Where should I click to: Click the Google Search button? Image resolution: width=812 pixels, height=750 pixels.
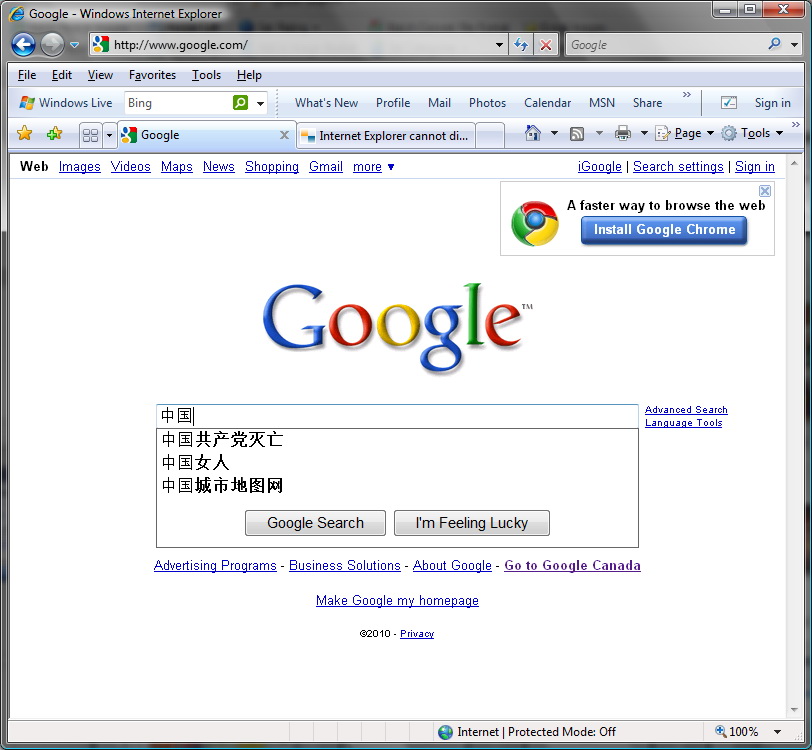pyautogui.click(x=315, y=523)
